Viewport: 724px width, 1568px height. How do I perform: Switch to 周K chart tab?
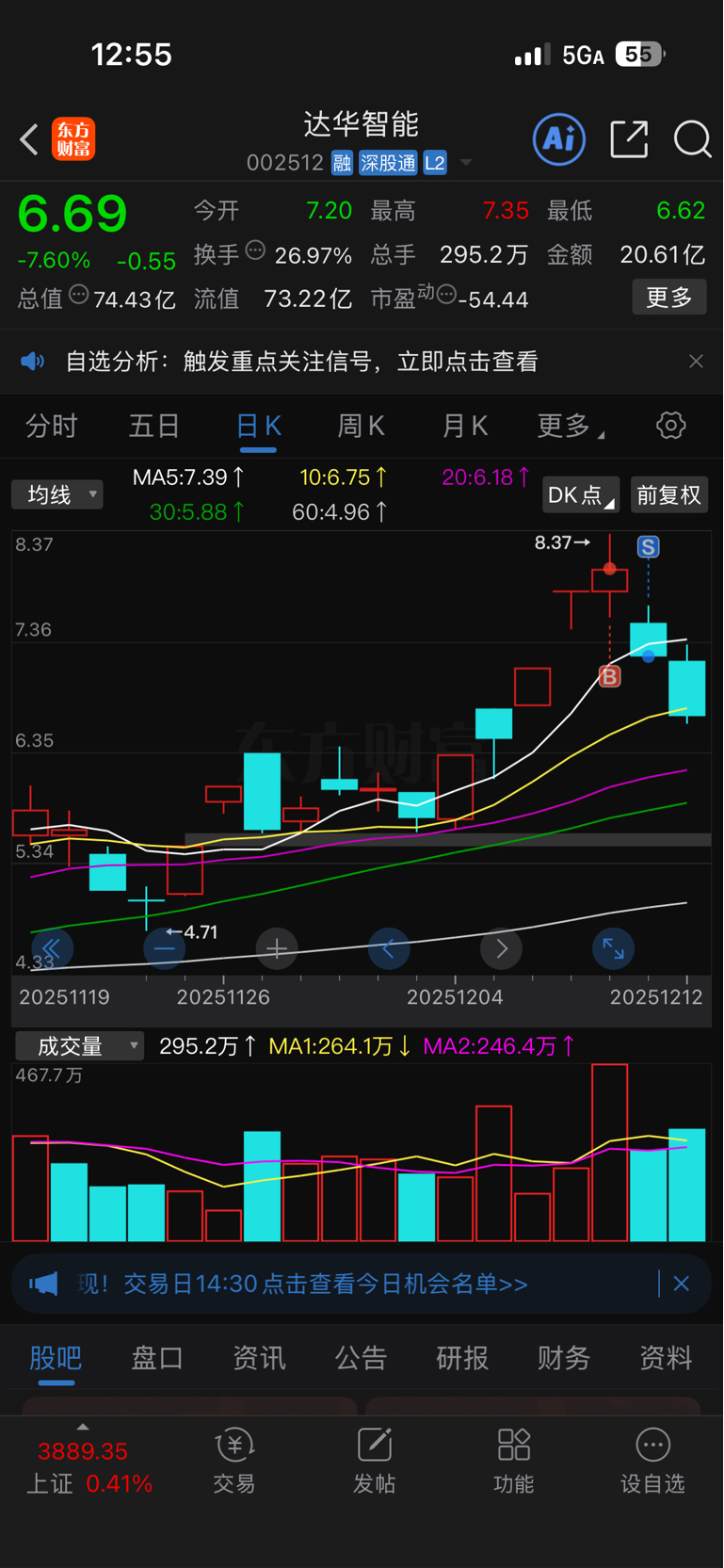(362, 427)
